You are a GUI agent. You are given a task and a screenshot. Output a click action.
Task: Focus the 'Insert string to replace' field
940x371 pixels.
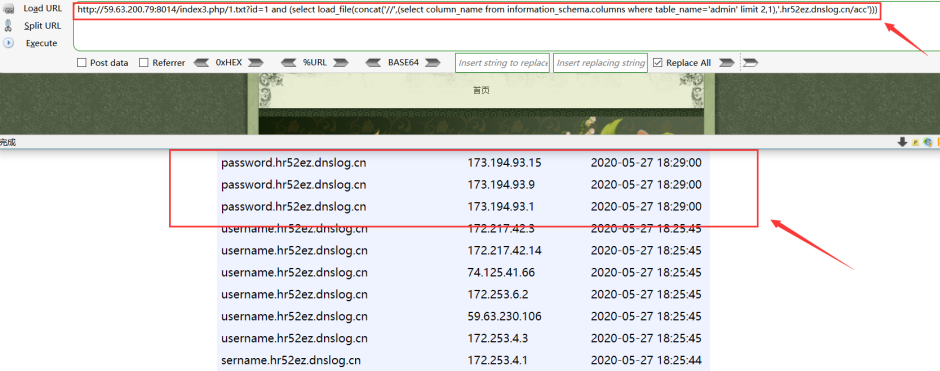[502, 63]
